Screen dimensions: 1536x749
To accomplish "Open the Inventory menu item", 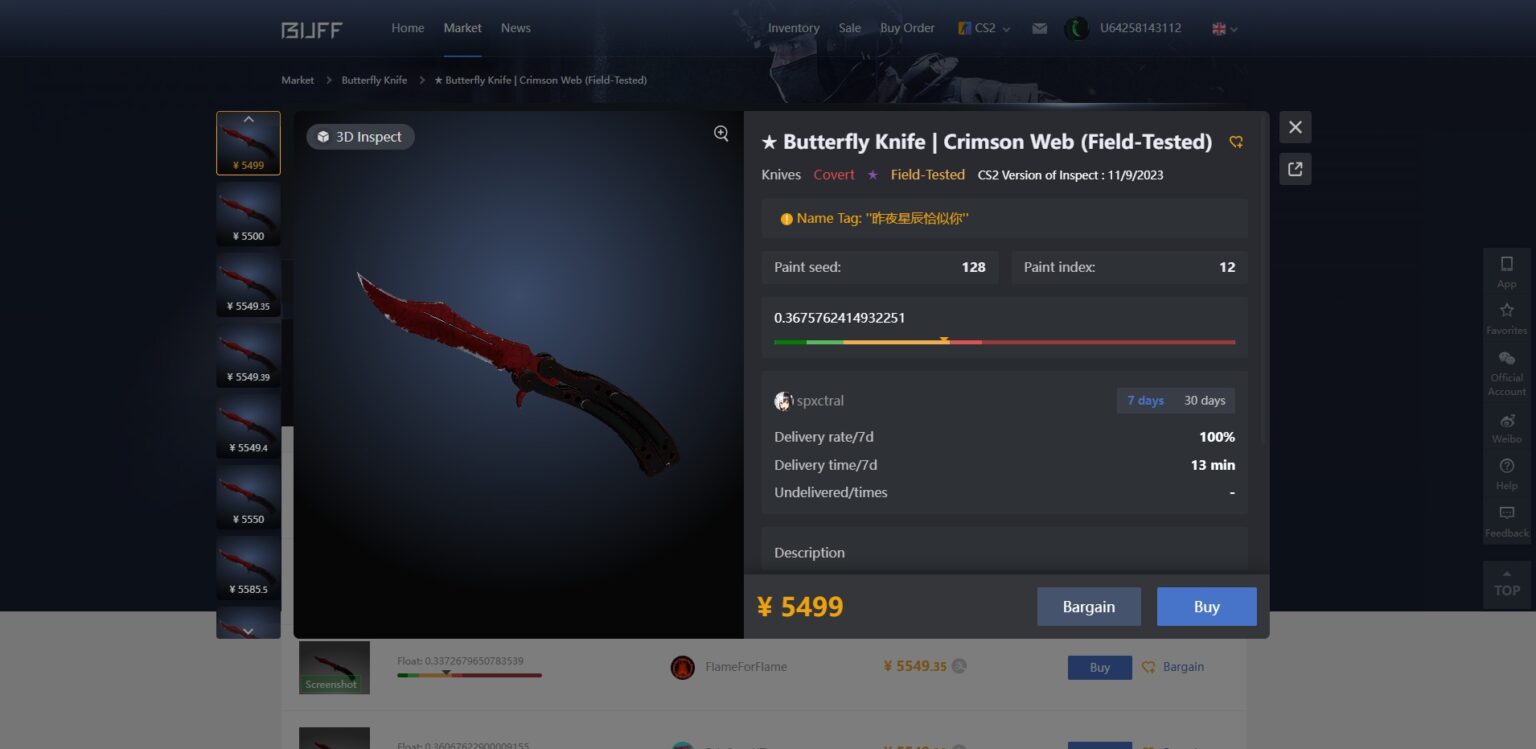I will [794, 28].
